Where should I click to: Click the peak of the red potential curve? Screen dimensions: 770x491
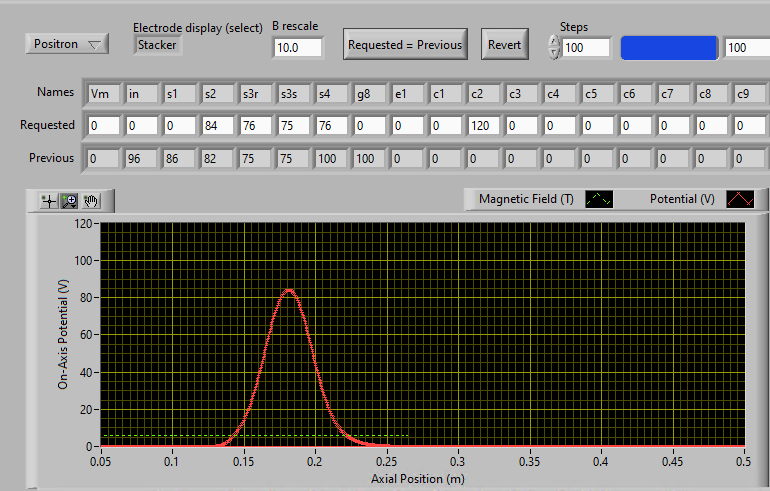pos(289,290)
